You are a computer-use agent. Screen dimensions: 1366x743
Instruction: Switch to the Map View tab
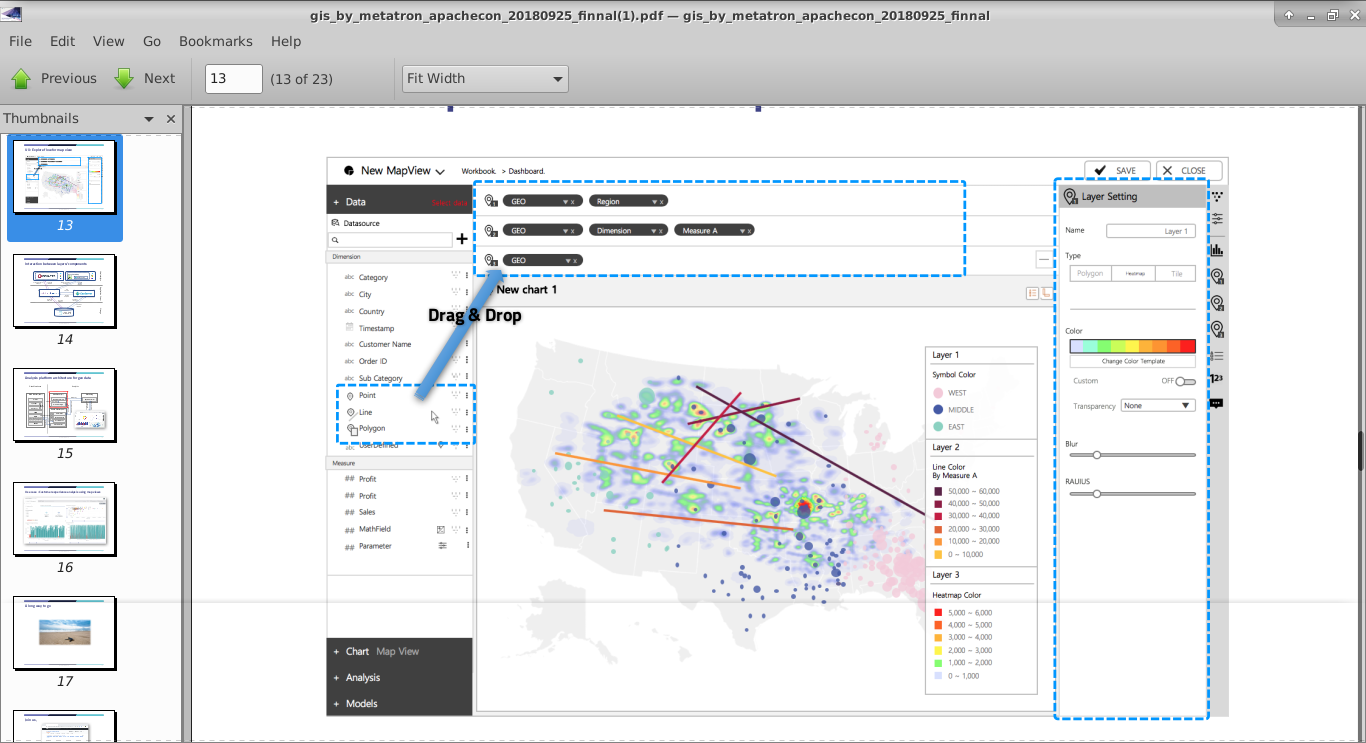click(400, 651)
